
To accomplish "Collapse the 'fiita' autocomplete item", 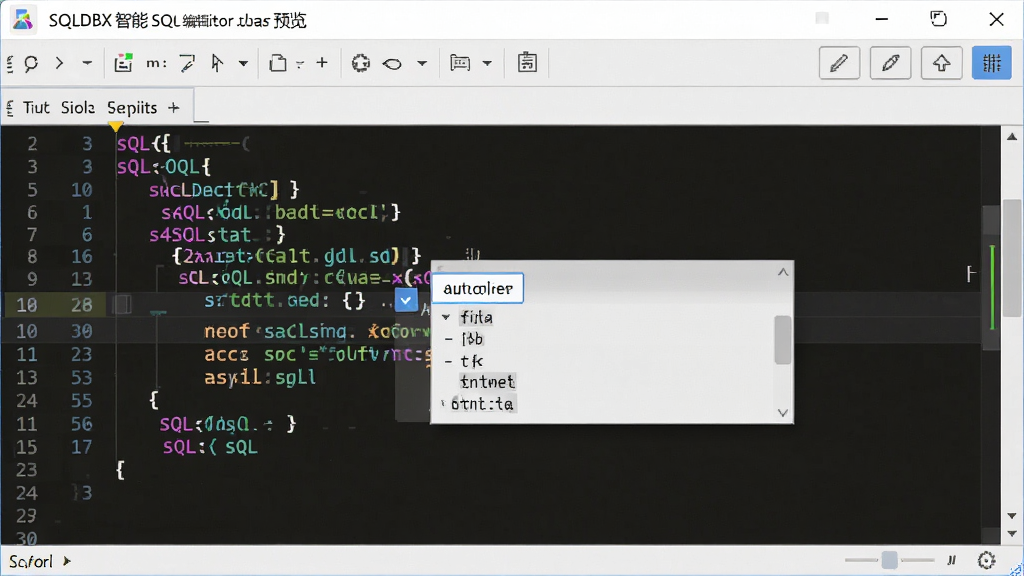I will click(x=446, y=317).
